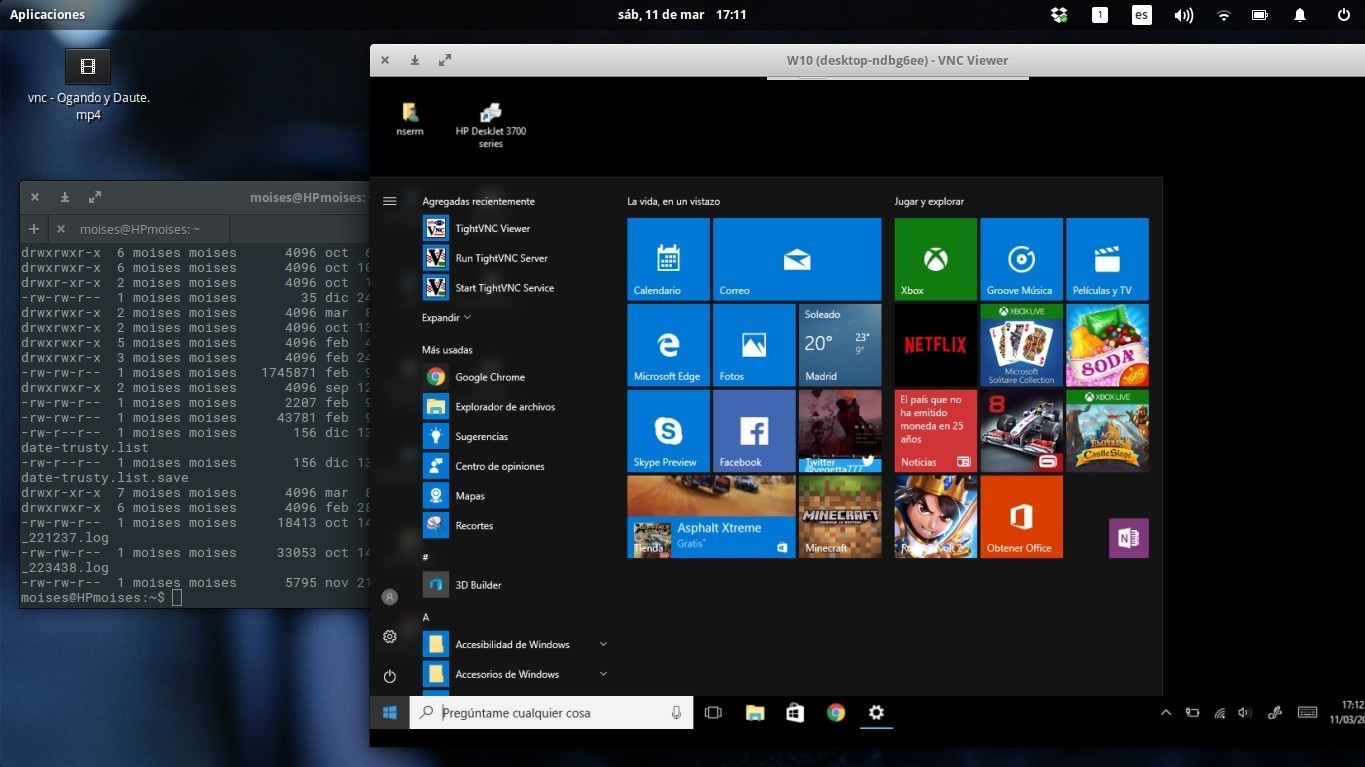This screenshot has height=767, width=1365.
Task: Select the moises@HPmoises terminal tab
Action: (140, 229)
